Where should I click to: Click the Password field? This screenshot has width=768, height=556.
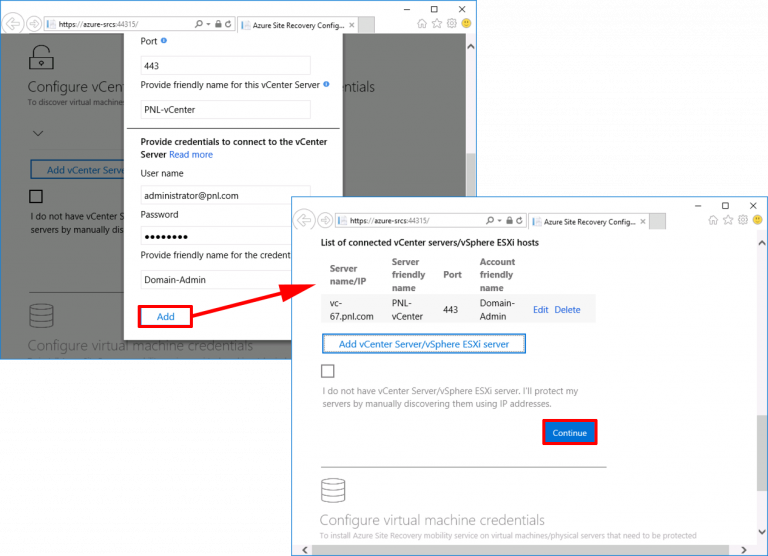216,236
